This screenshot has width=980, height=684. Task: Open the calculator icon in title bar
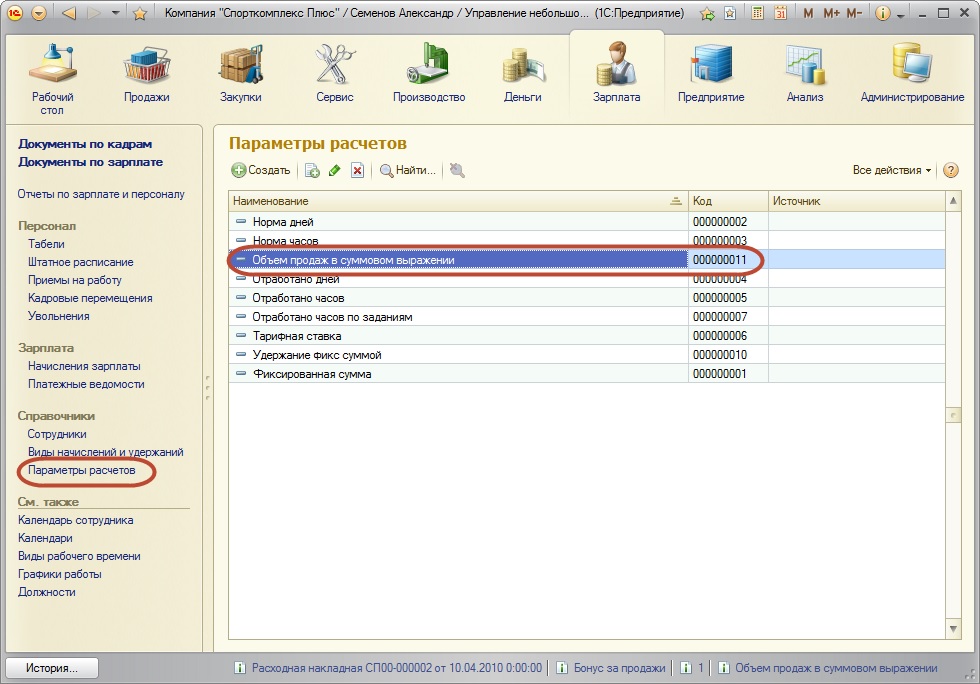757,14
